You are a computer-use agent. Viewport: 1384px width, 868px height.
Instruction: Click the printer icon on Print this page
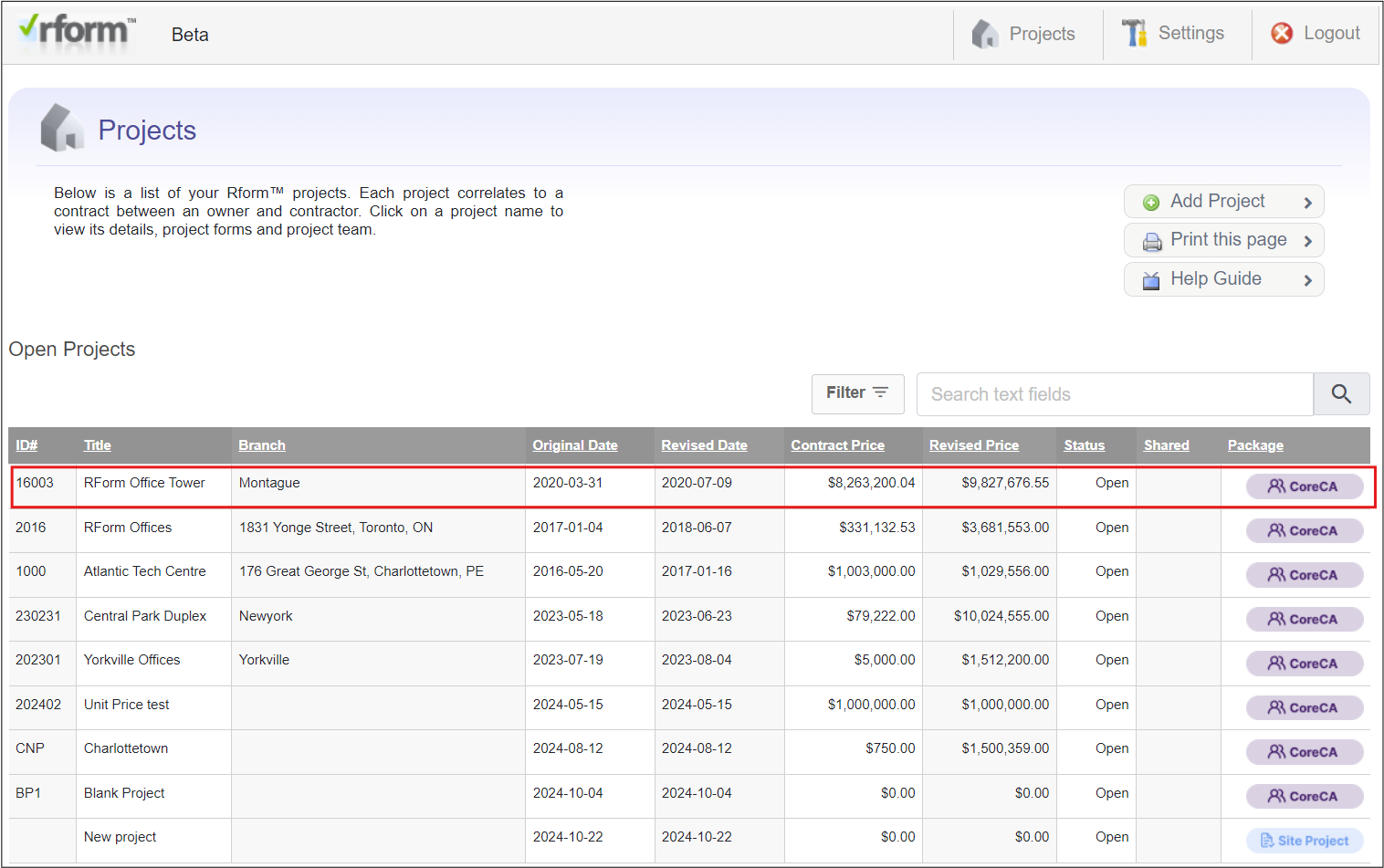(x=1152, y=242)
